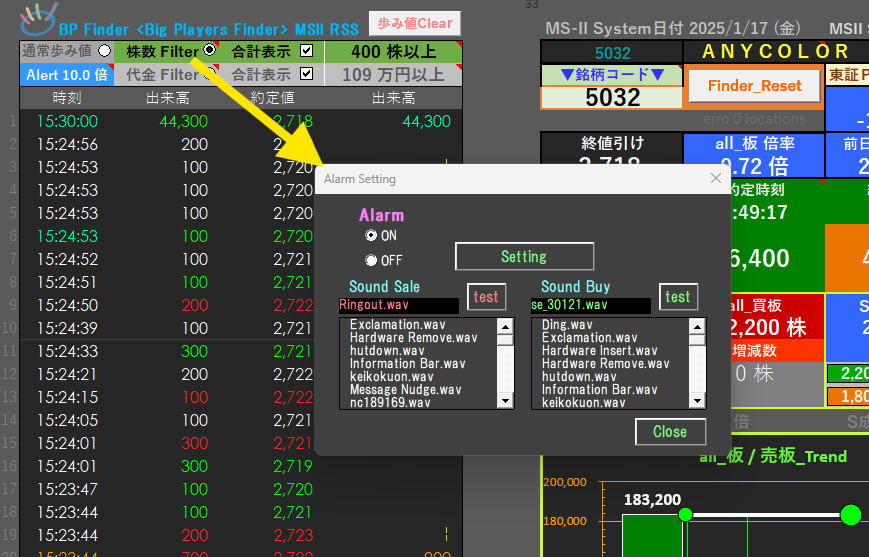Choose Message Nudge.wav in Sound Sale list

tap(406, 390)
